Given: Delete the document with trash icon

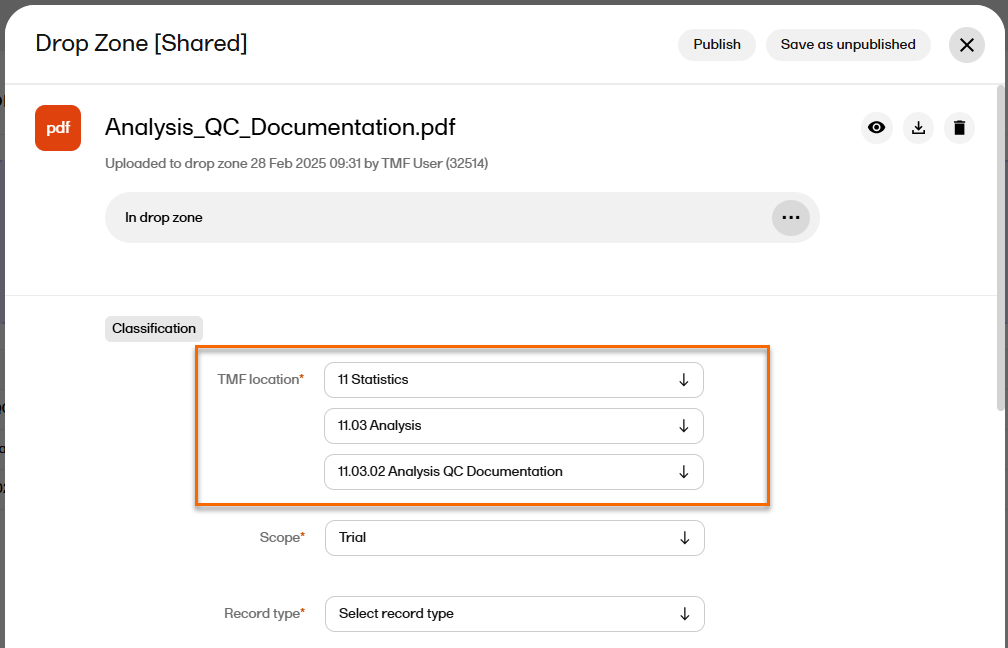Looking at the screenshot, I should point(959,128).
